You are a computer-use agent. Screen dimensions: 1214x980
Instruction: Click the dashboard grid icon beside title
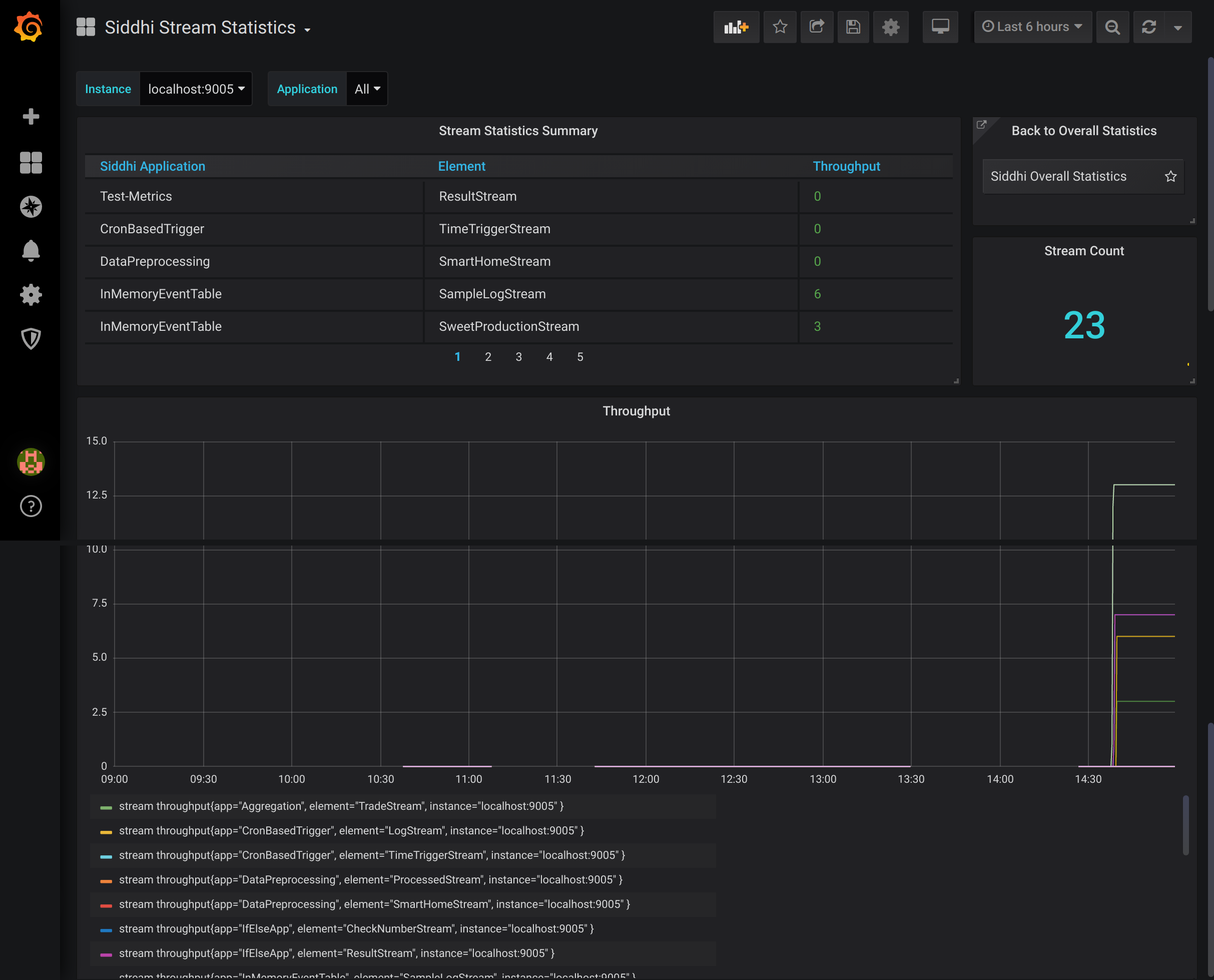coord(86,27)
